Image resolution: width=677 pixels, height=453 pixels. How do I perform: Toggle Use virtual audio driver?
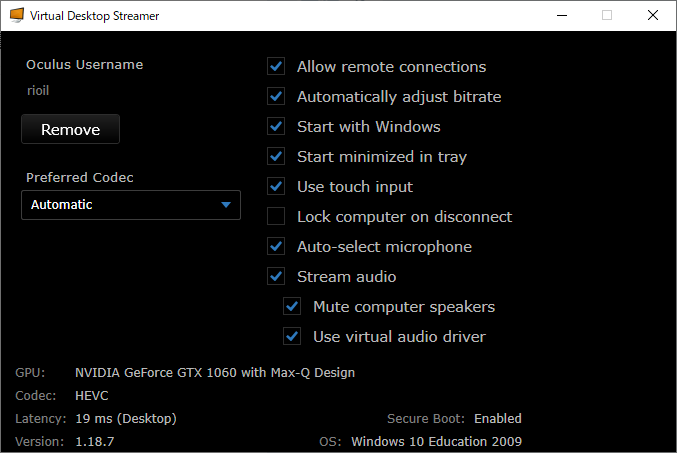pyautogui.click(x=292, y=336)
